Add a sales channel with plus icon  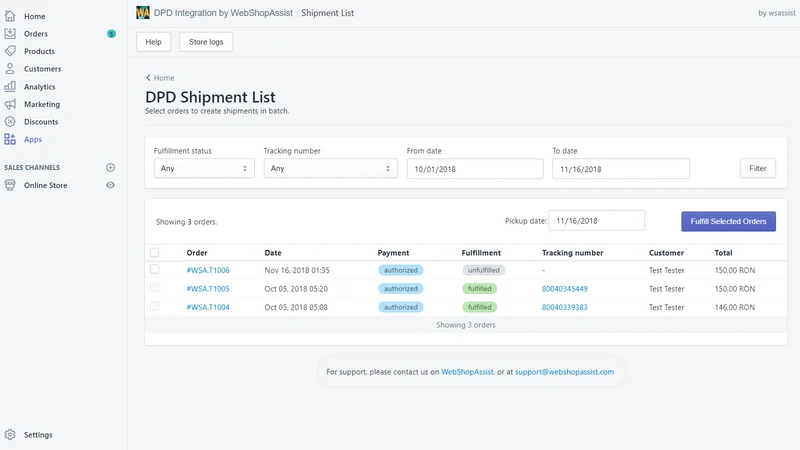pyautogui.click(x=110, y=167)
